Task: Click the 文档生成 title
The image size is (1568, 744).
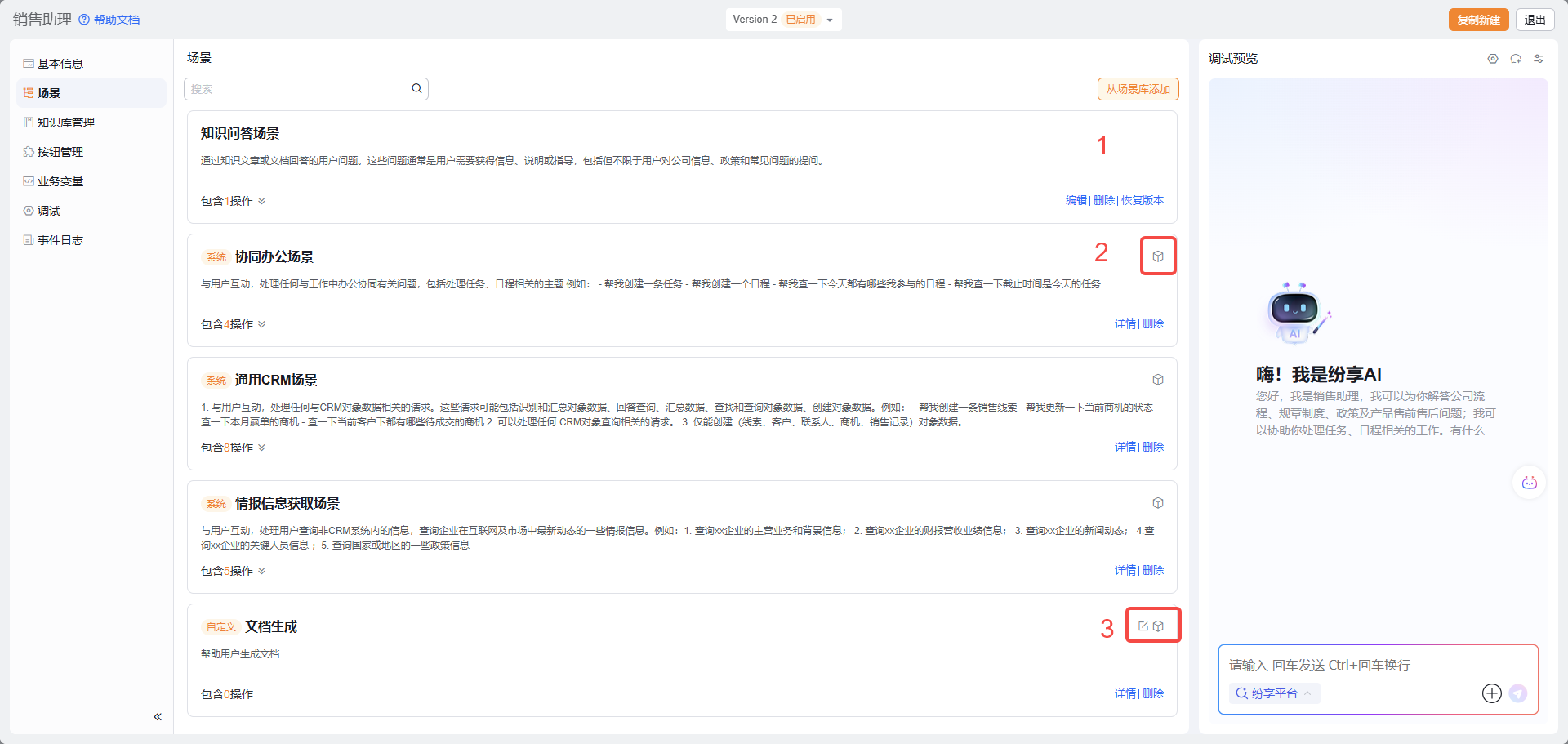Action: (x=271, y=626)
